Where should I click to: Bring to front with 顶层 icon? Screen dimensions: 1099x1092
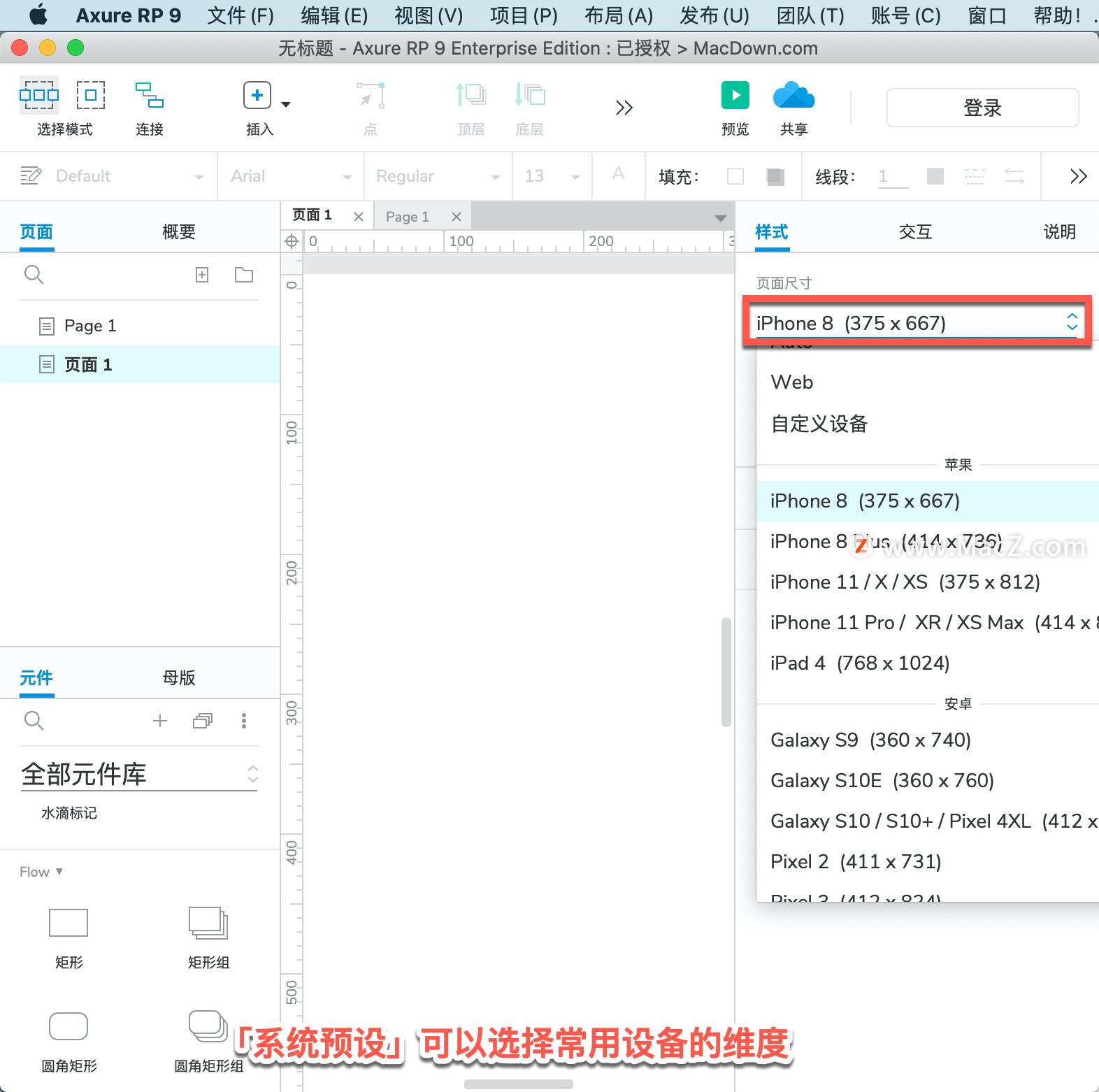(x=471, y=95)
